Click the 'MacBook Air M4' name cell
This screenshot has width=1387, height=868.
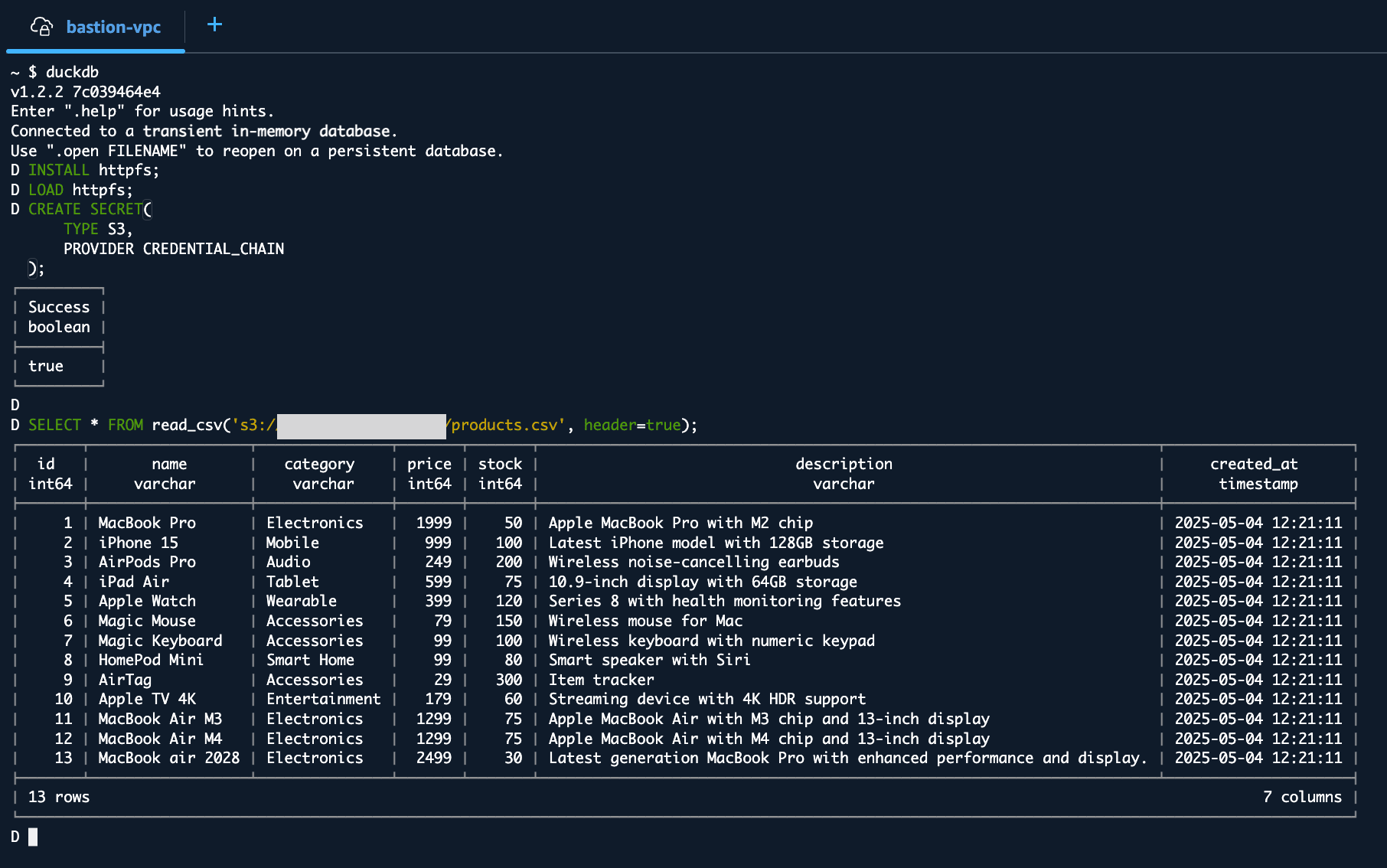[160, 739]
